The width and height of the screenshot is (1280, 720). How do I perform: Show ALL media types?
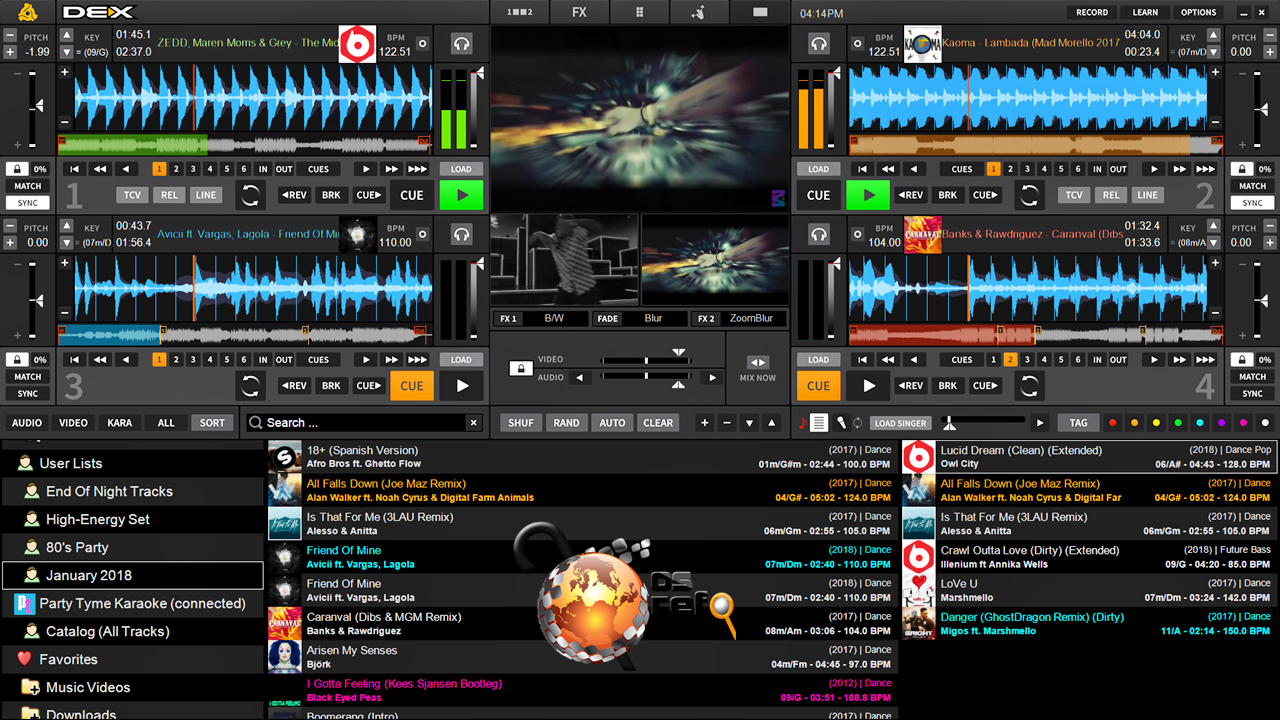pyautogui.click(x=166, y=423)
